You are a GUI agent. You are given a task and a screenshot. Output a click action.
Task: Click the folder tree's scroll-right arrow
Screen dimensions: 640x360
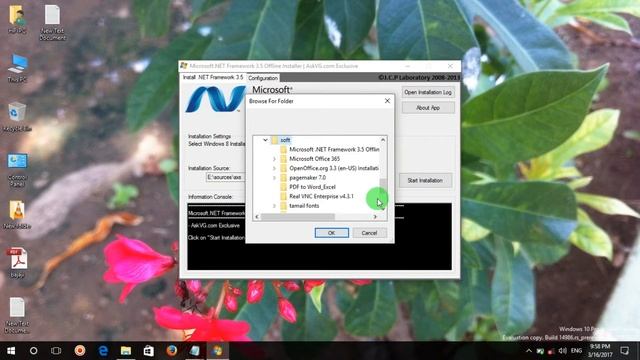[375, 217]
